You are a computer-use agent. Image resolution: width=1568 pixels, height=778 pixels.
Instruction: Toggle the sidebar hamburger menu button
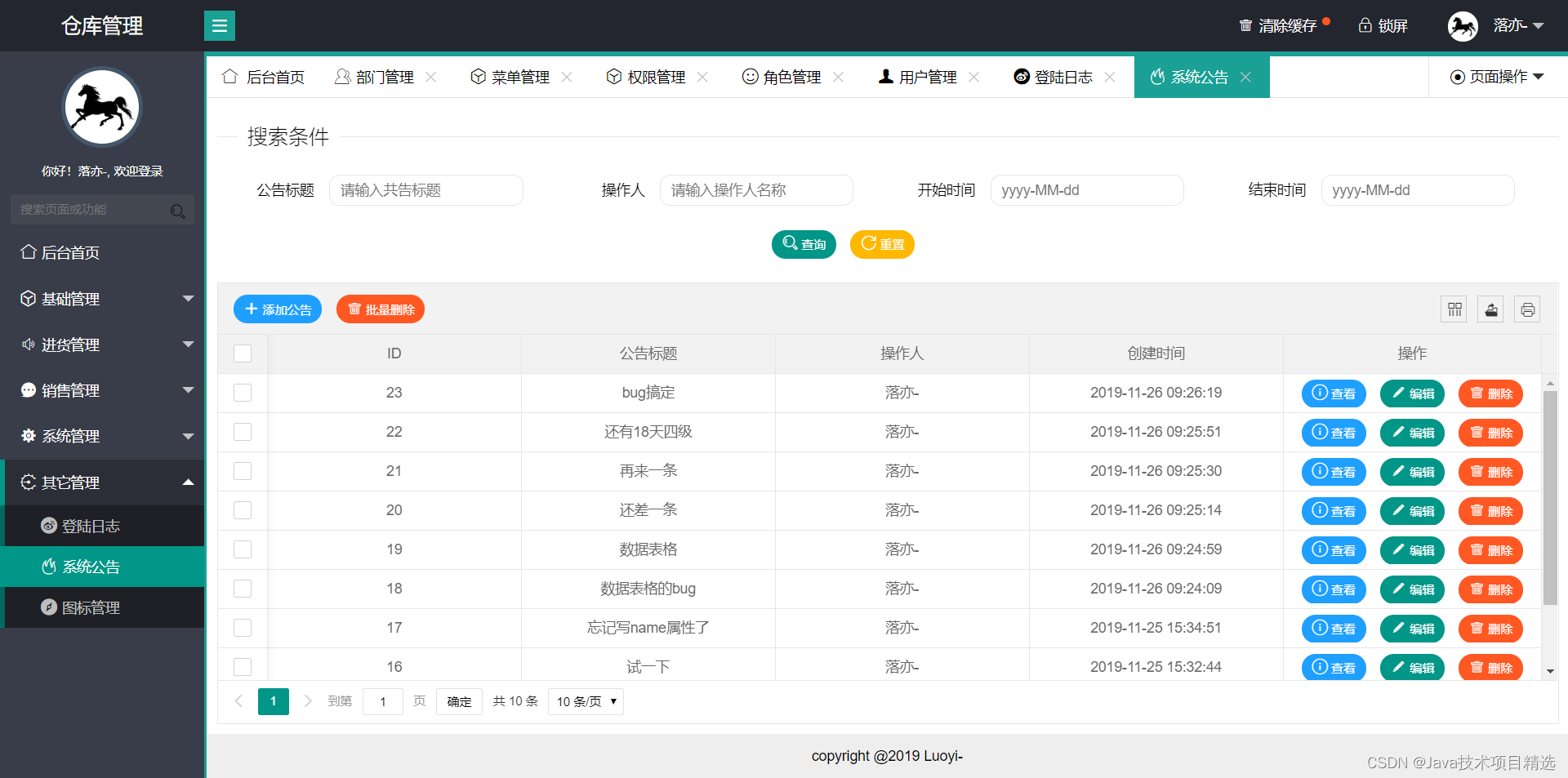coord(219,25)
